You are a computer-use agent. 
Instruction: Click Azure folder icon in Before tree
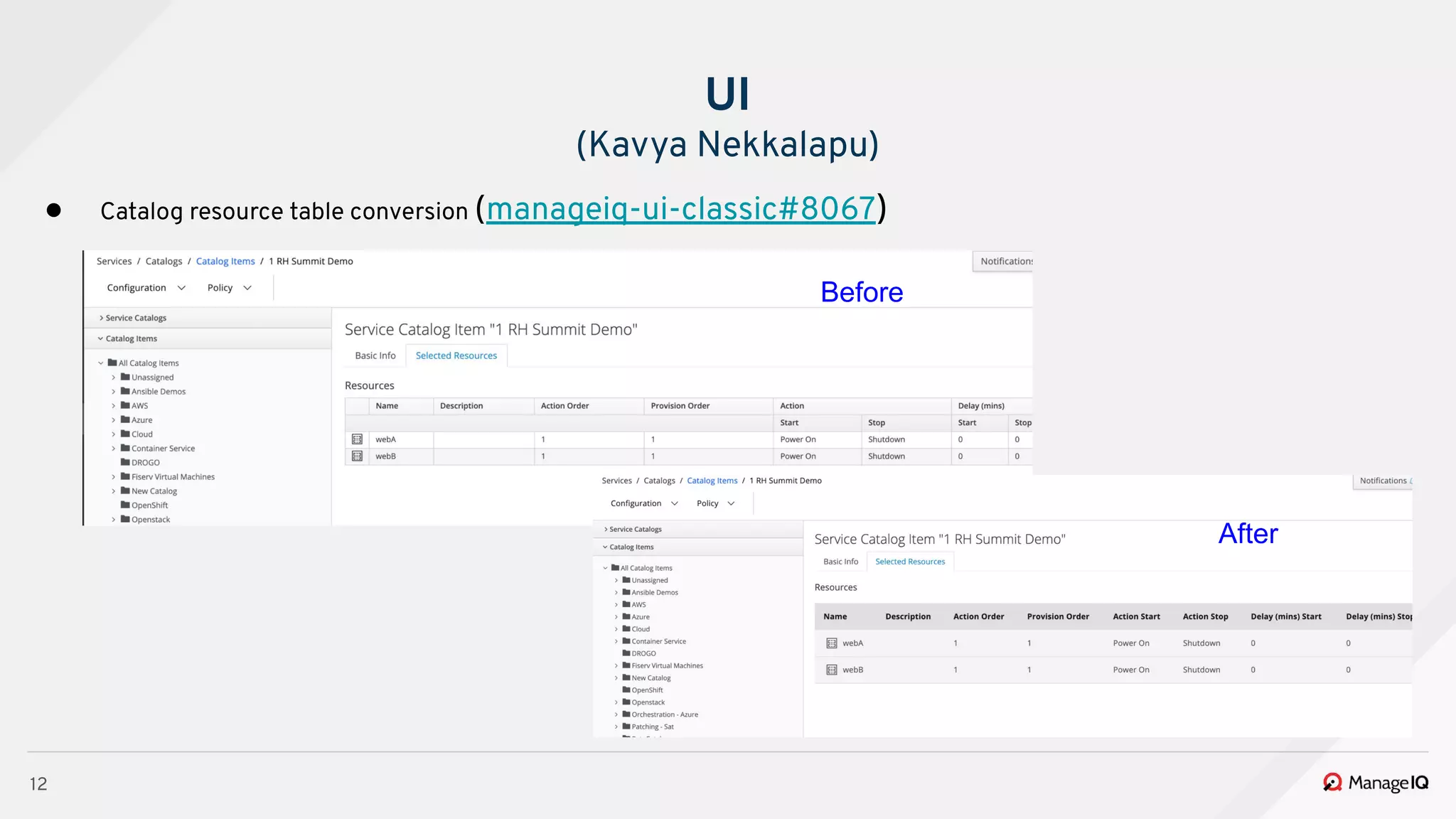(x=125, y=419)
